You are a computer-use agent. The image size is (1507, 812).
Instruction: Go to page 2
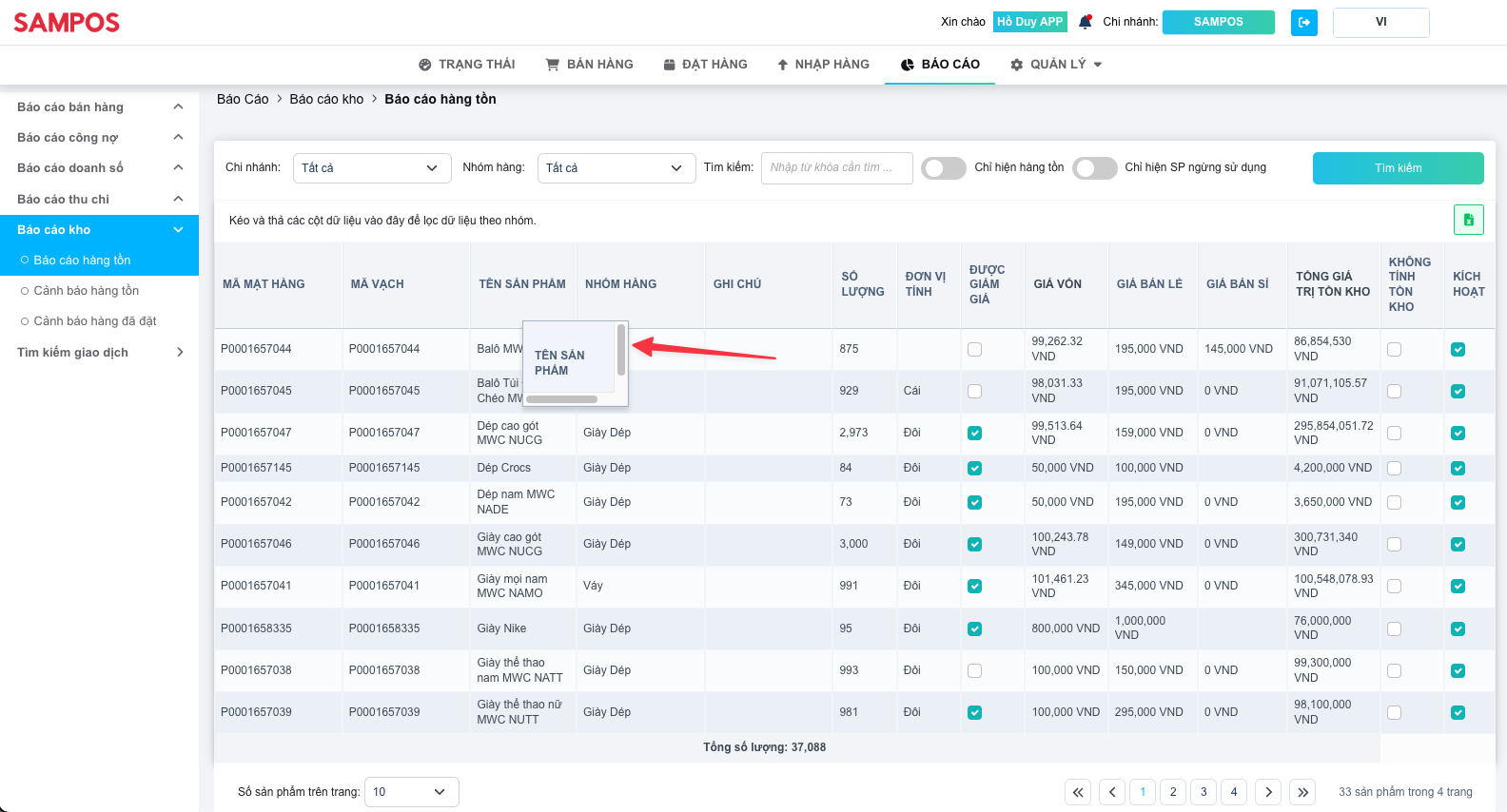click(1173, 792)
